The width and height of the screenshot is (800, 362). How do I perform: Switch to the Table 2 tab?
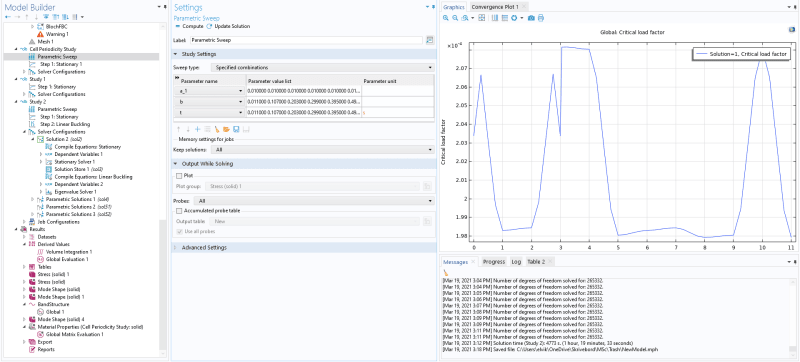(x=536, y=262)
